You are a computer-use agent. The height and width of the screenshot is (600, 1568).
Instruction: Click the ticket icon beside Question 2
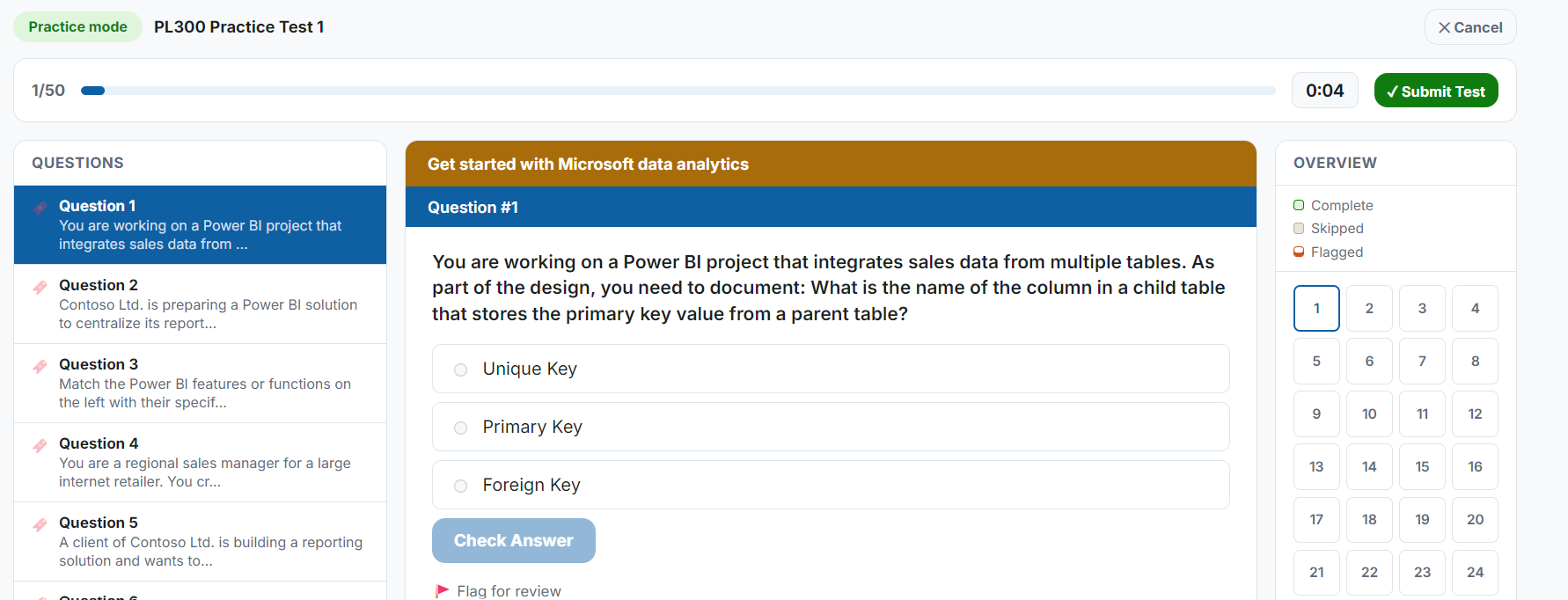pos(40,287)
